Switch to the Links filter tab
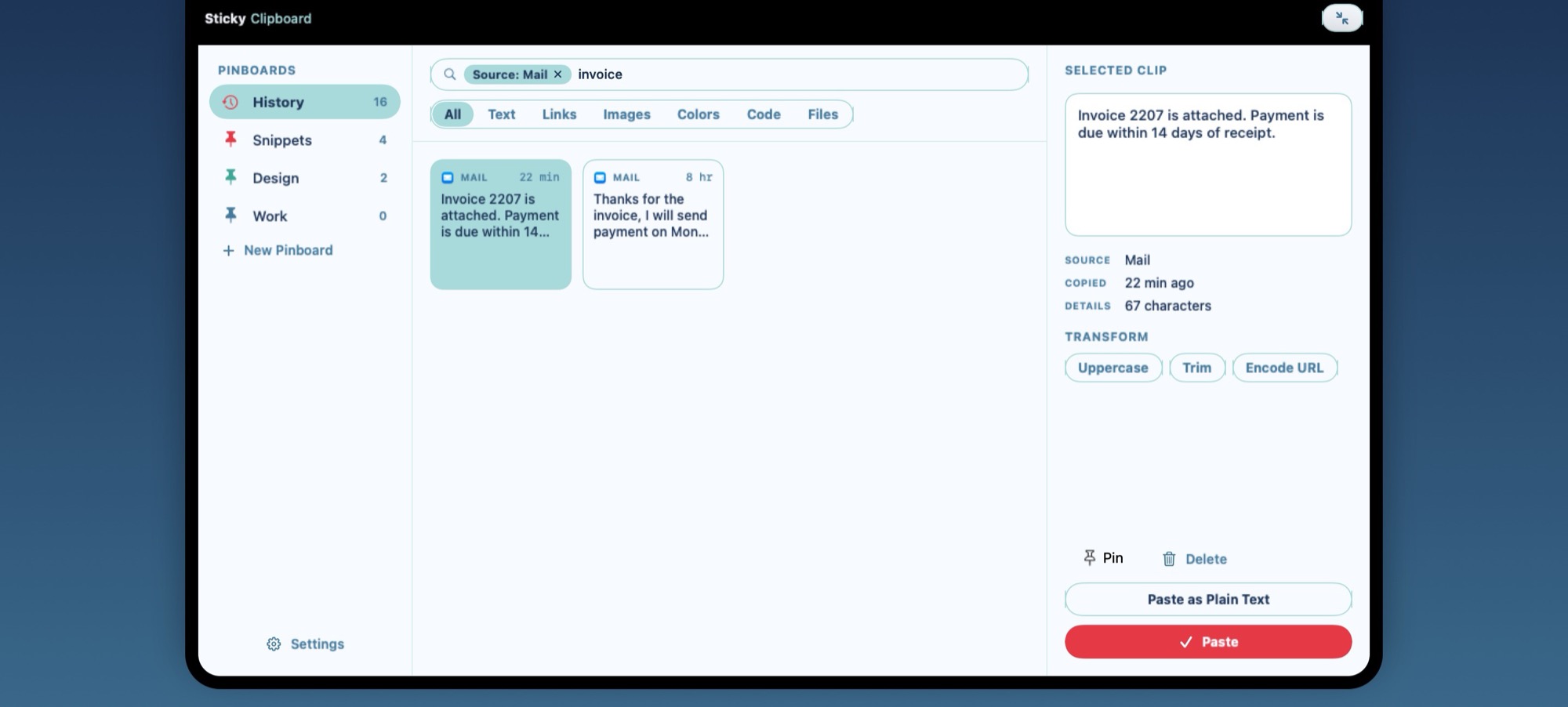The height and width of the screenshot is (707, 1568). 560,114
